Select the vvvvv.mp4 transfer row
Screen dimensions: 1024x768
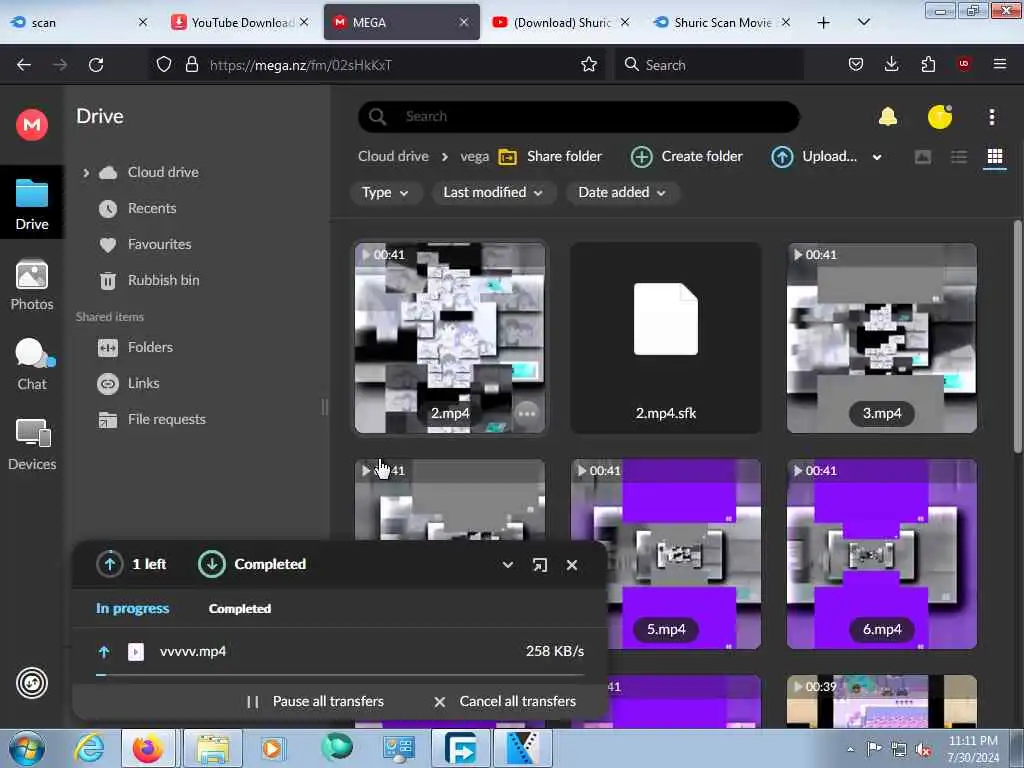click(340, 652)
